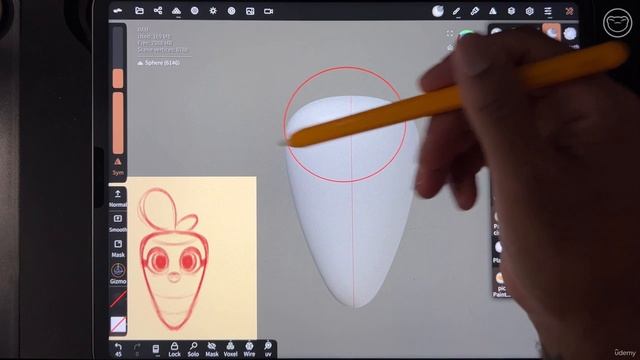Open the Material sphere menu
Screen dimensions: 640x360
195,11
